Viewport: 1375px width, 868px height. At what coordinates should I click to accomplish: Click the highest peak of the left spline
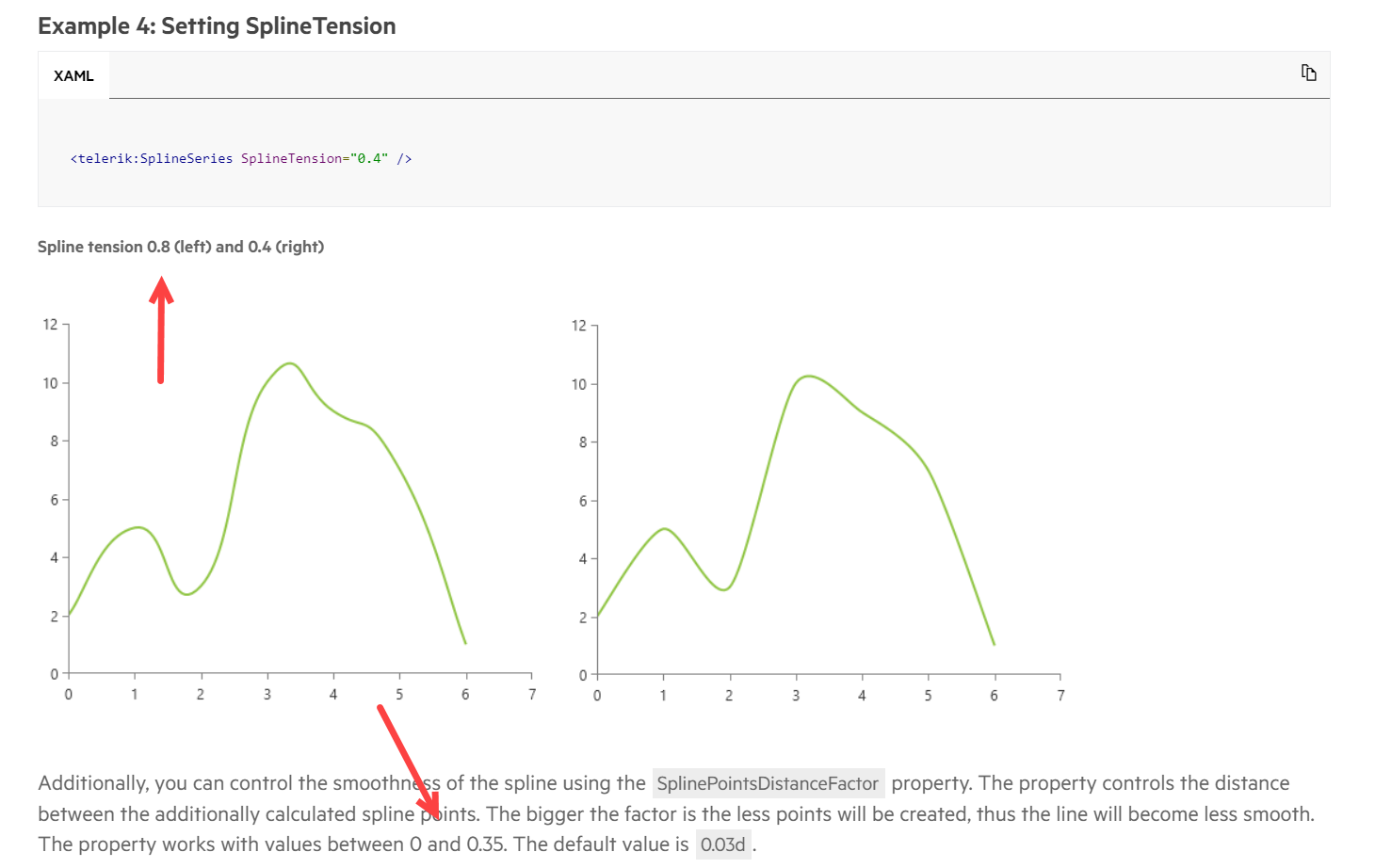(290, 363)
